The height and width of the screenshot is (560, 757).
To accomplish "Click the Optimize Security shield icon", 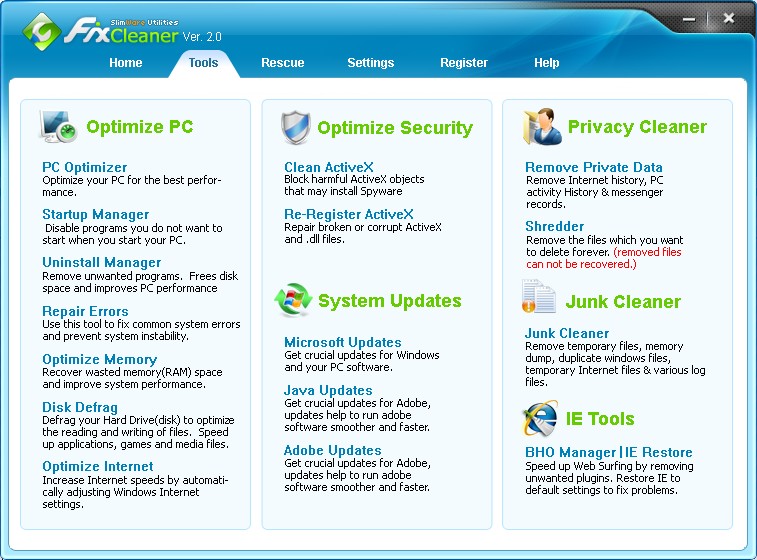I will 295,127.
